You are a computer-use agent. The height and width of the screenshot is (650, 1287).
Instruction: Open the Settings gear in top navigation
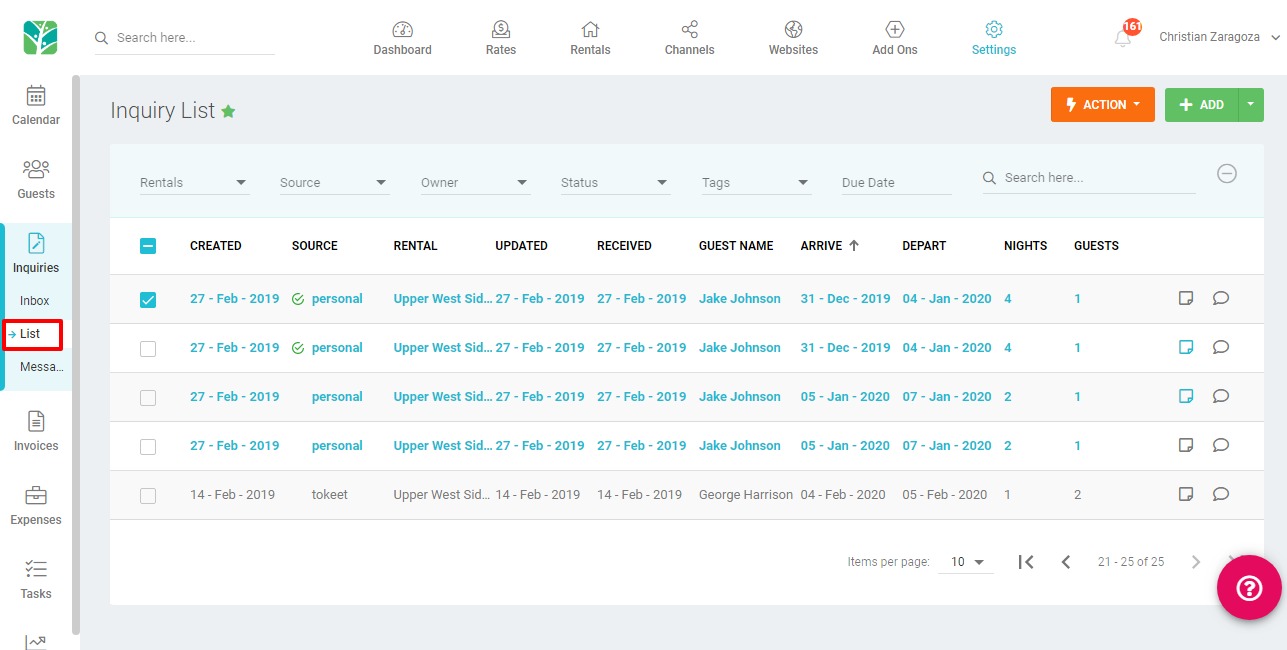click(x=994, y=39)
